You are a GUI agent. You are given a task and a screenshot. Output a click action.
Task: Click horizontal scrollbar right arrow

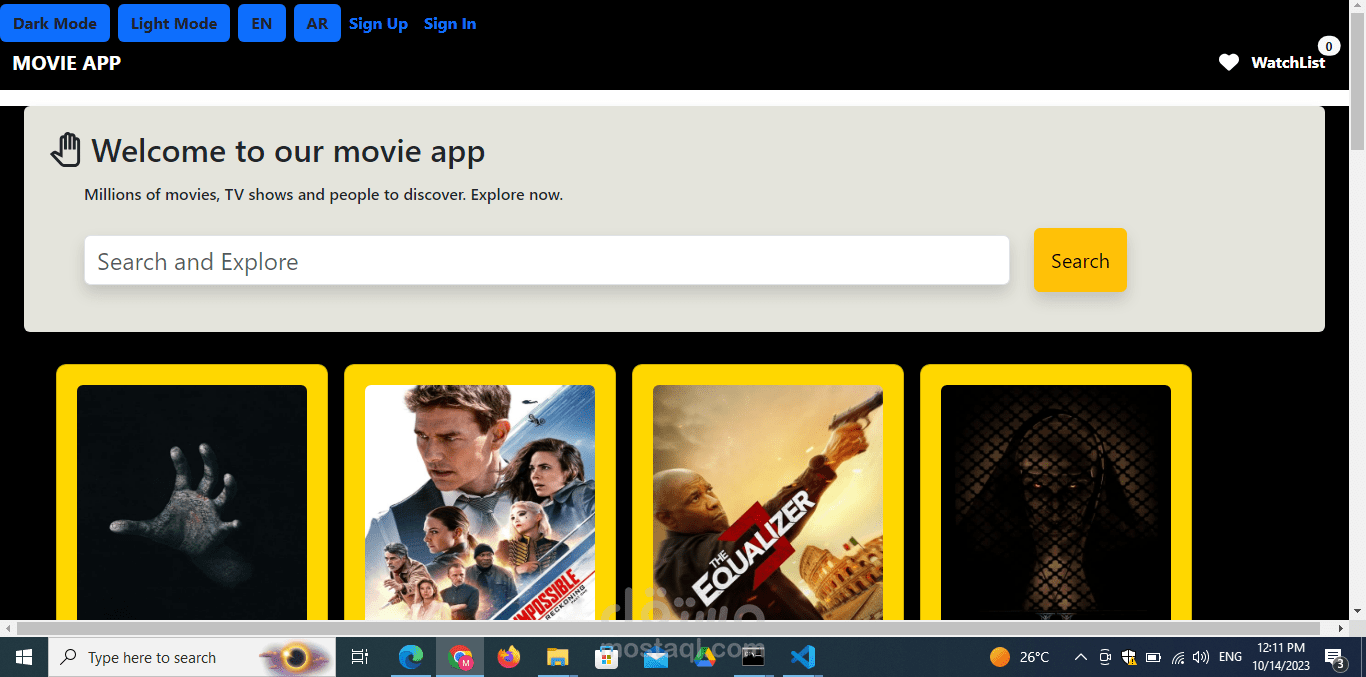pos(1341,628)
